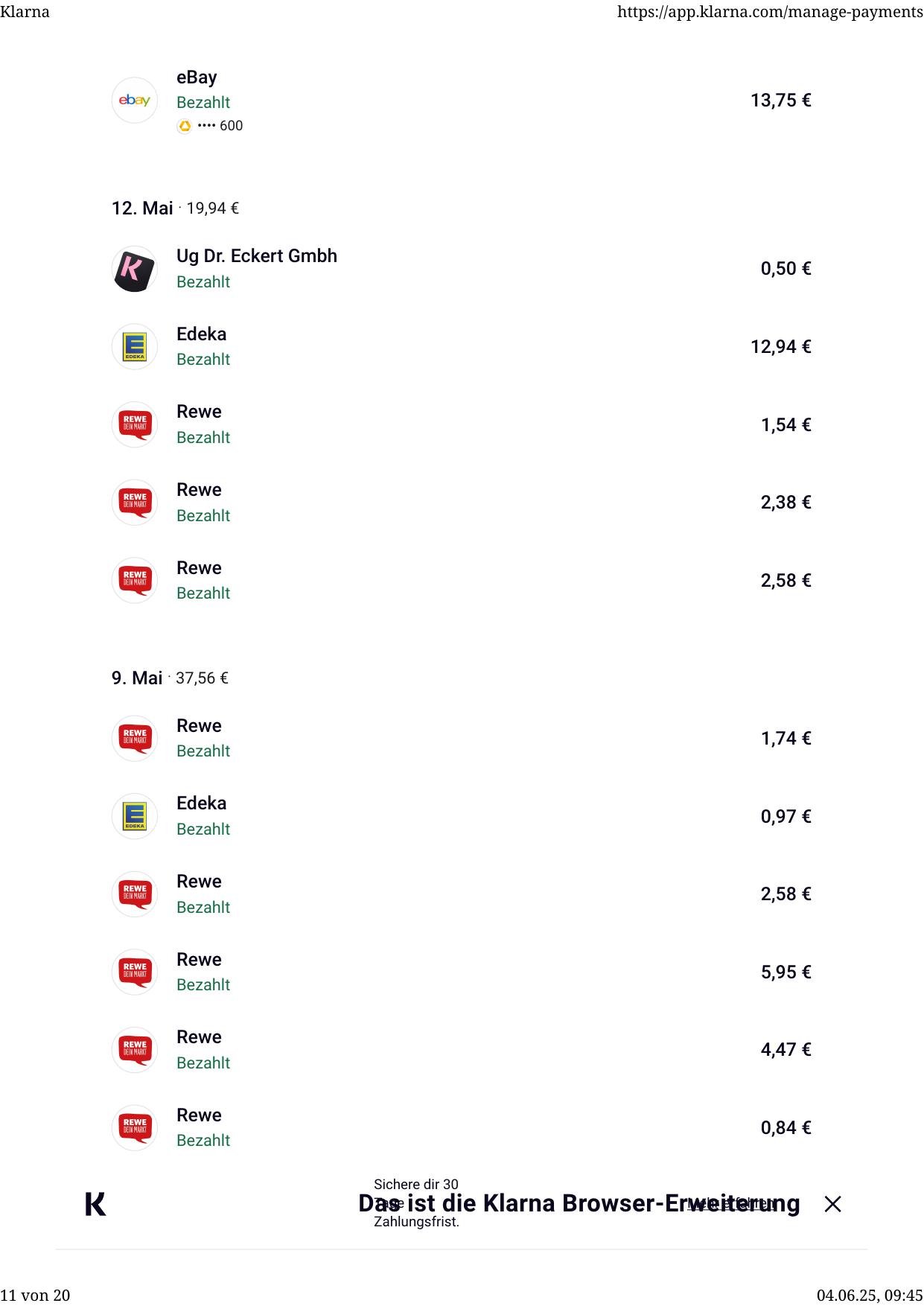Click the Edeka logo for the 0,97 € payment
This screenshot has height=1306, width=924.
coord(135,816)
